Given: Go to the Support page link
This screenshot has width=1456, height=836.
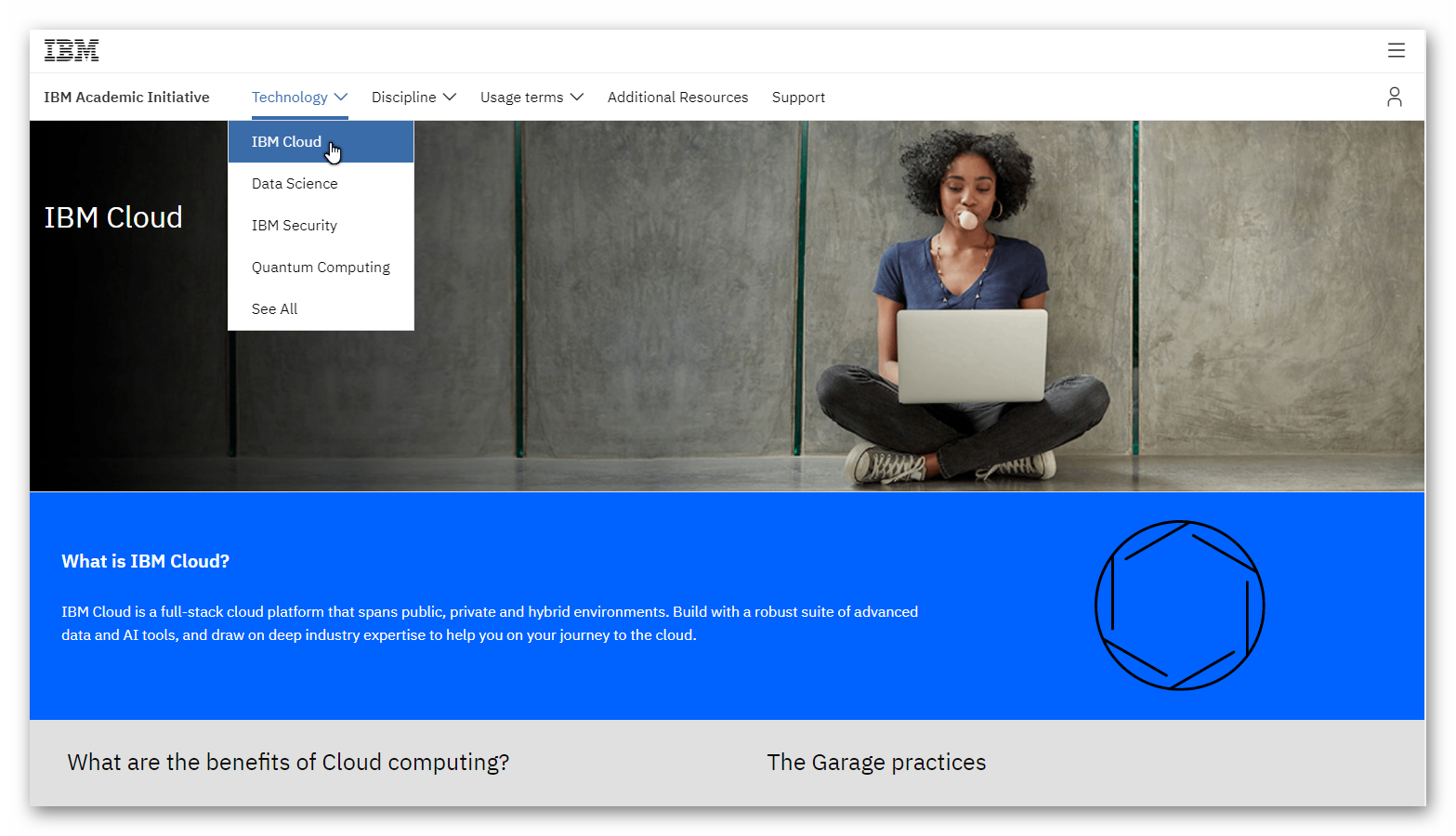Looking at the screenshot, I should [x=798, y=97].
